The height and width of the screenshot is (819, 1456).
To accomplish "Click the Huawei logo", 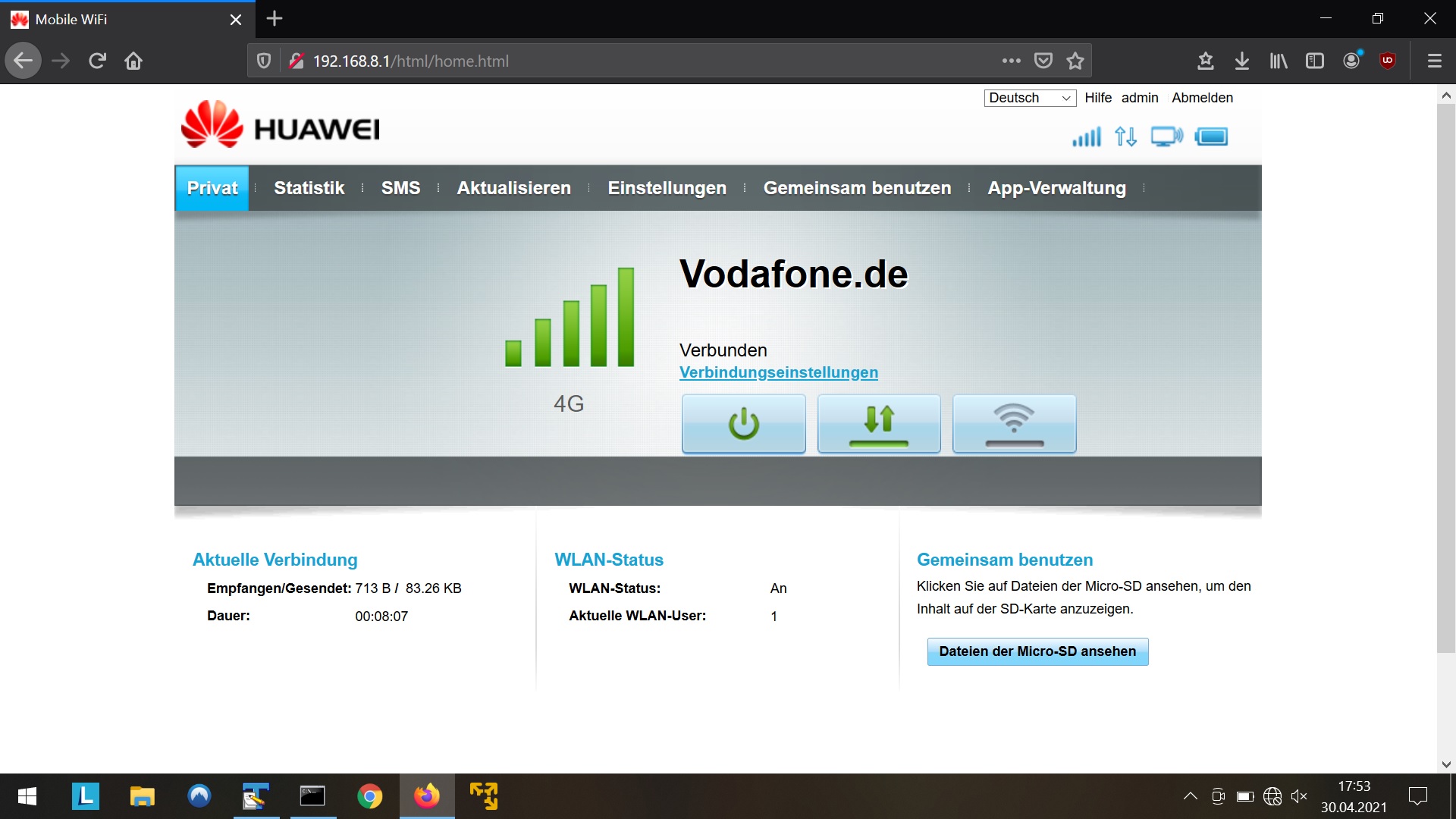I will click(281, 125).
